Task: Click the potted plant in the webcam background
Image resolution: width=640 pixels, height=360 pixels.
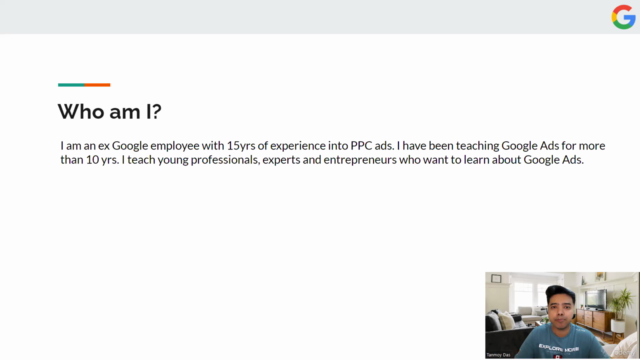Action: tap(620, 309)
